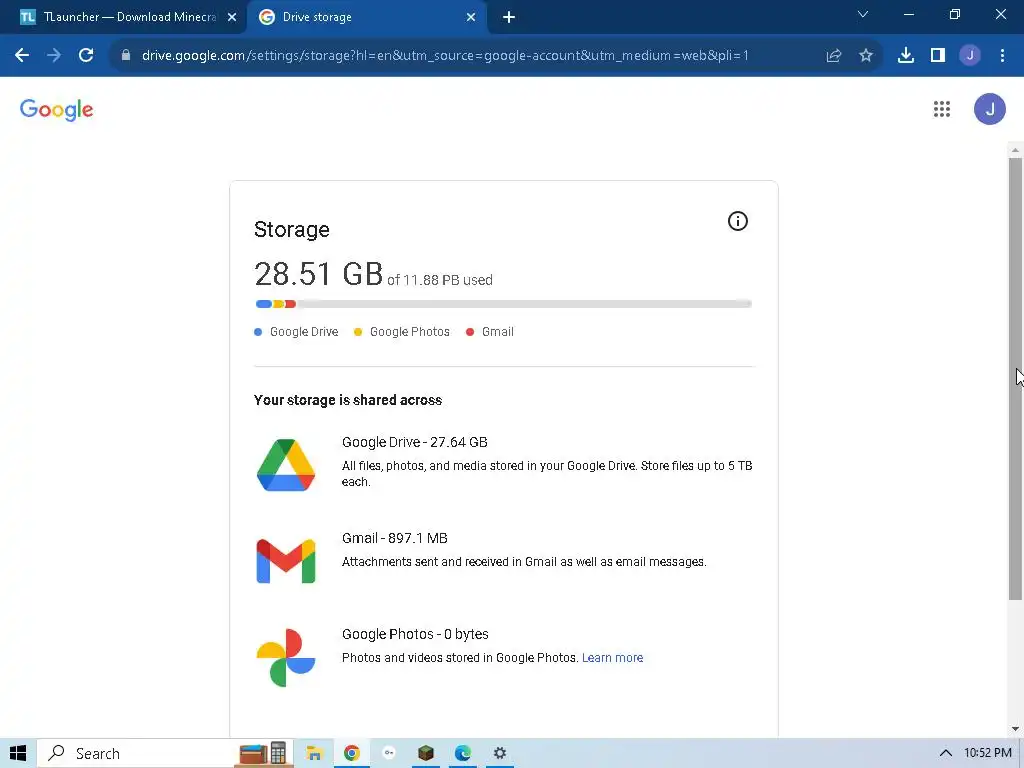The image size is (1024, 768).
Task: Open Chrome downloads panel
Action: click(x=906, y=56)
